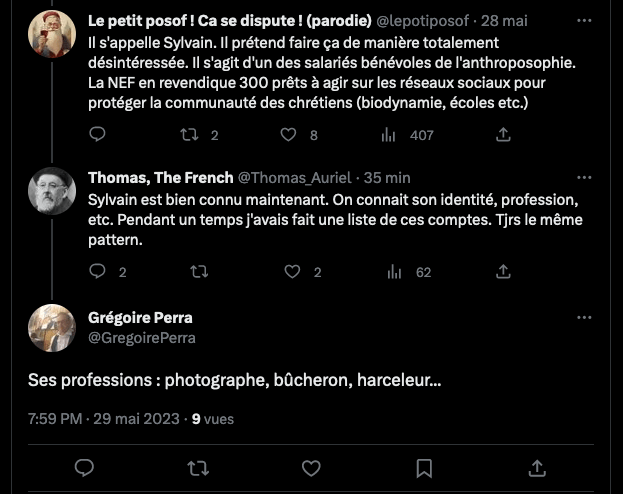Reply to Thomas, The French tweet
The image size is (623, 494).
(98, 271)
